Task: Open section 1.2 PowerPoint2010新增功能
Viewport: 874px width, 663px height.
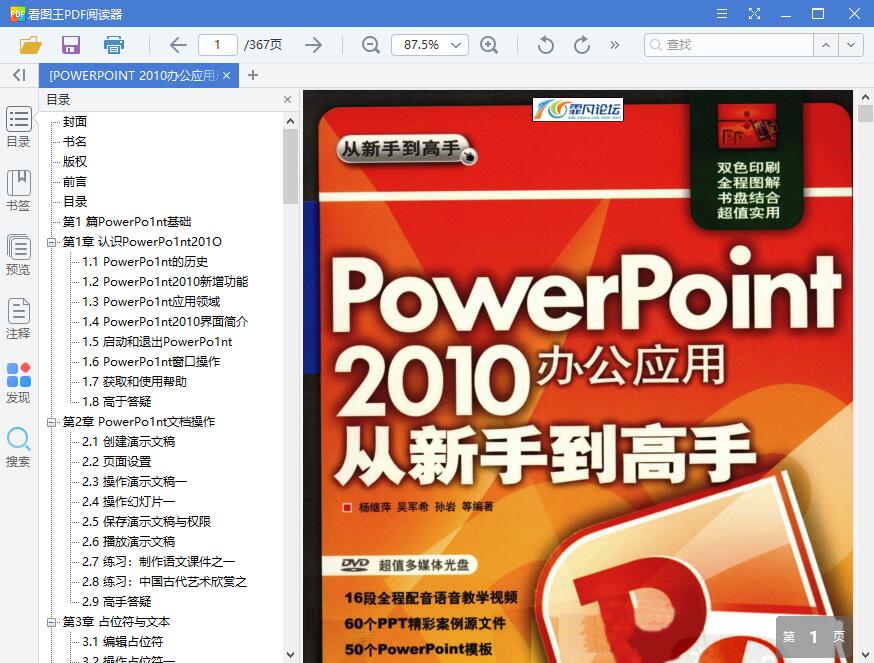Action: coord(165,282)
